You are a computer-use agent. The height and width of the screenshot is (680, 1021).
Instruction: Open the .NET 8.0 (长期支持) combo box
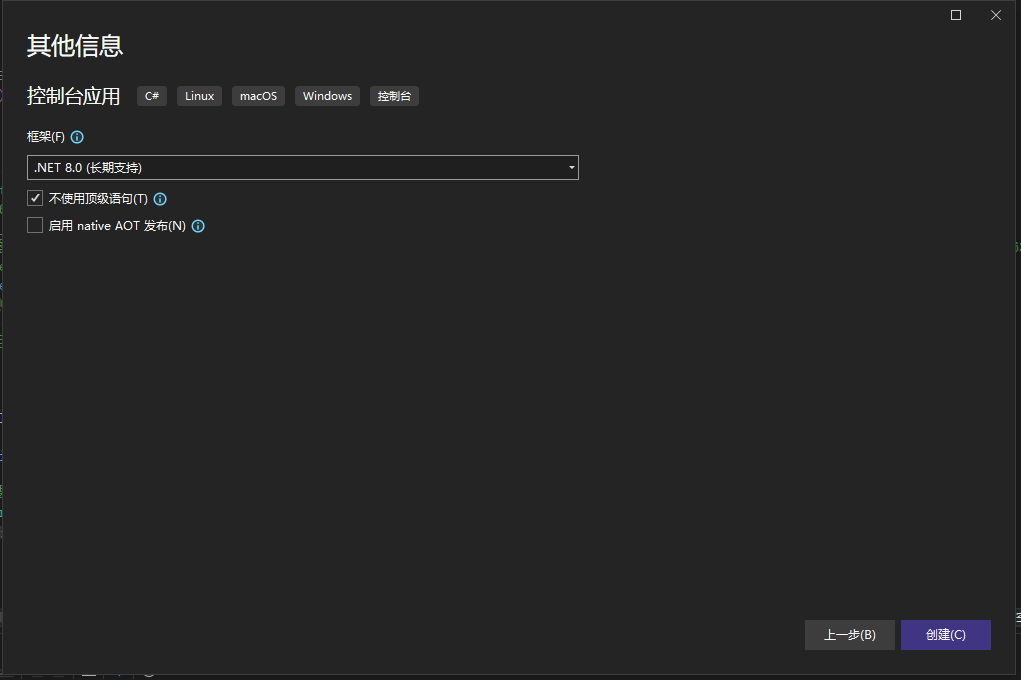(300, 168)
